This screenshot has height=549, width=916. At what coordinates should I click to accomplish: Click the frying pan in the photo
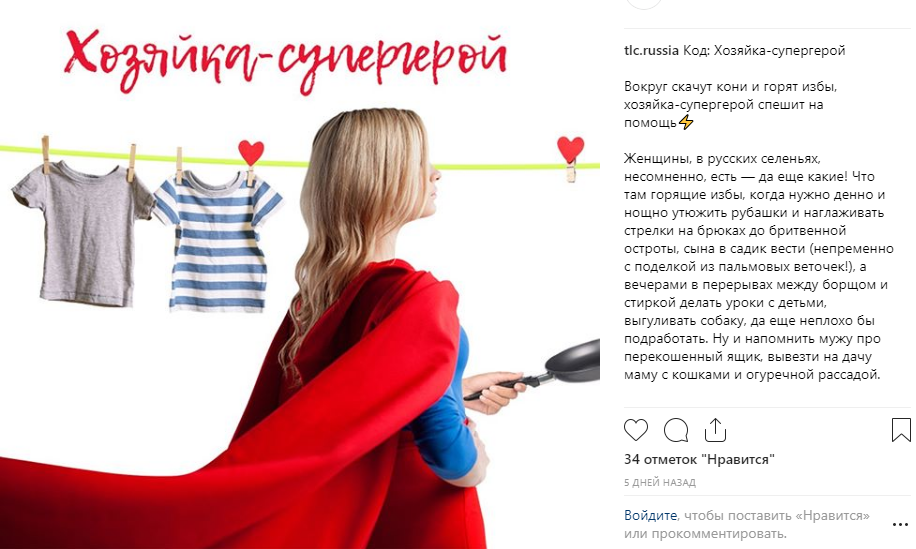pos(535,370)
